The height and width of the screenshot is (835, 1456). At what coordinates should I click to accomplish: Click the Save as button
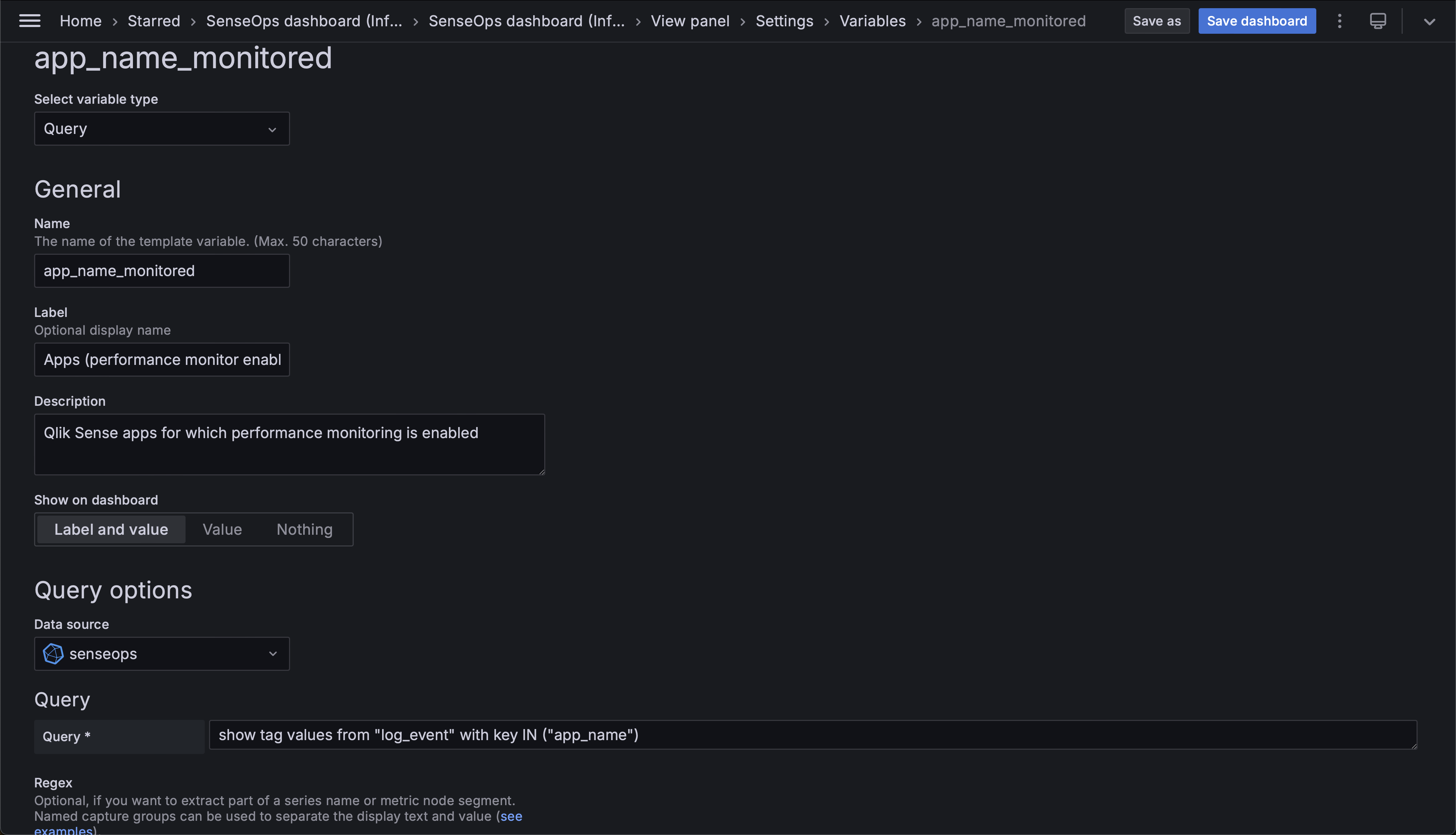[1156, 21]
